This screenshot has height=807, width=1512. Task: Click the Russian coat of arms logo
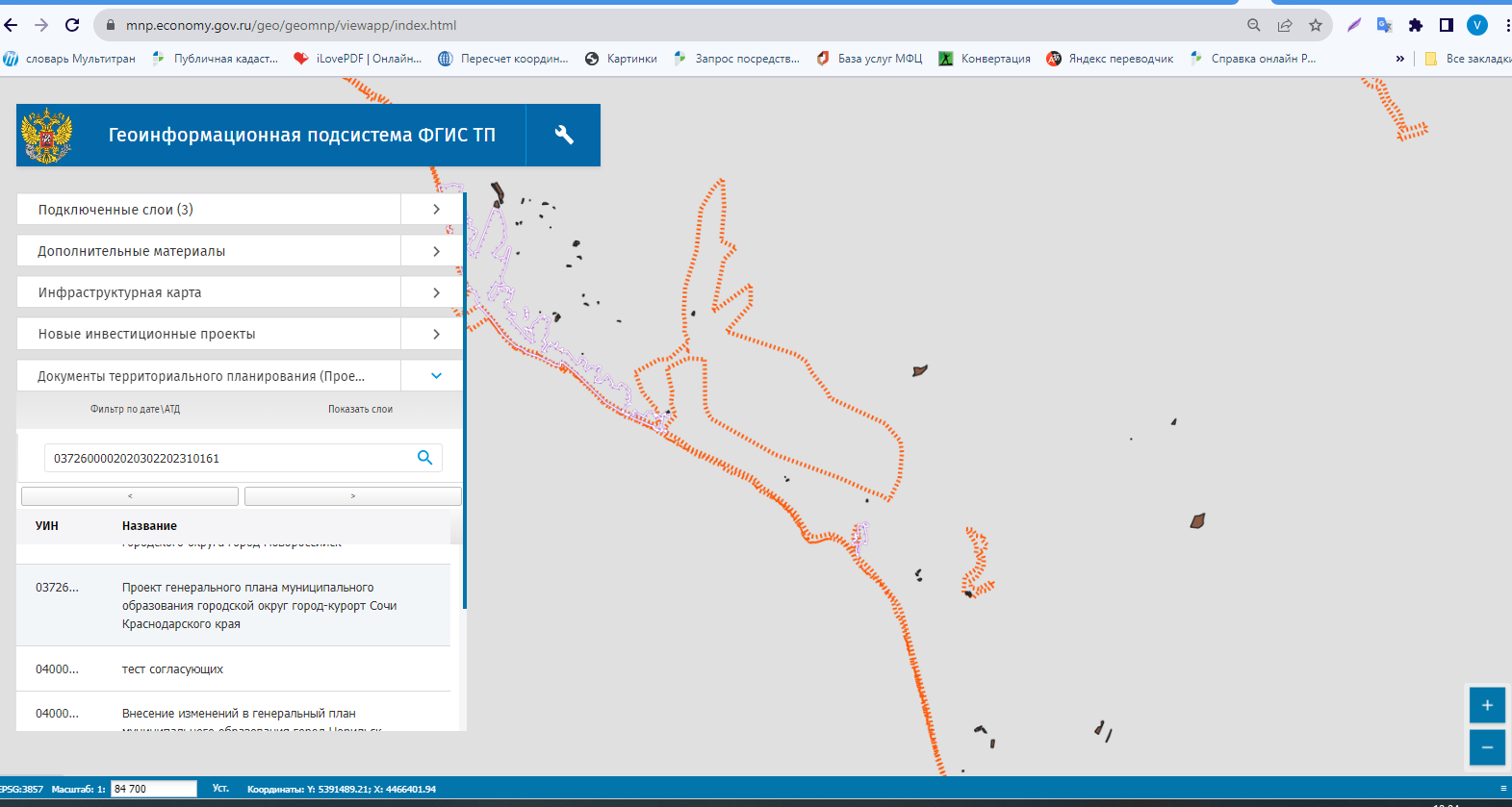[47, 136]
